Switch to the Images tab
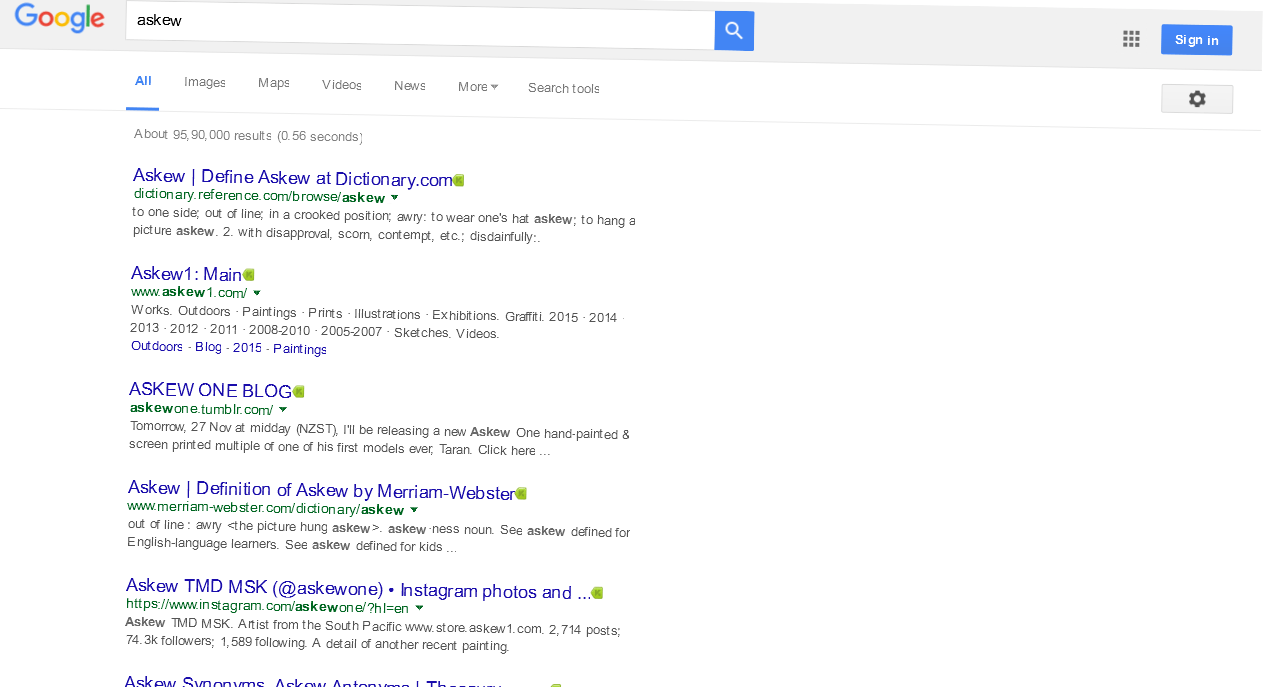Viewport: 1263px width, 687px height. point(205,83)
